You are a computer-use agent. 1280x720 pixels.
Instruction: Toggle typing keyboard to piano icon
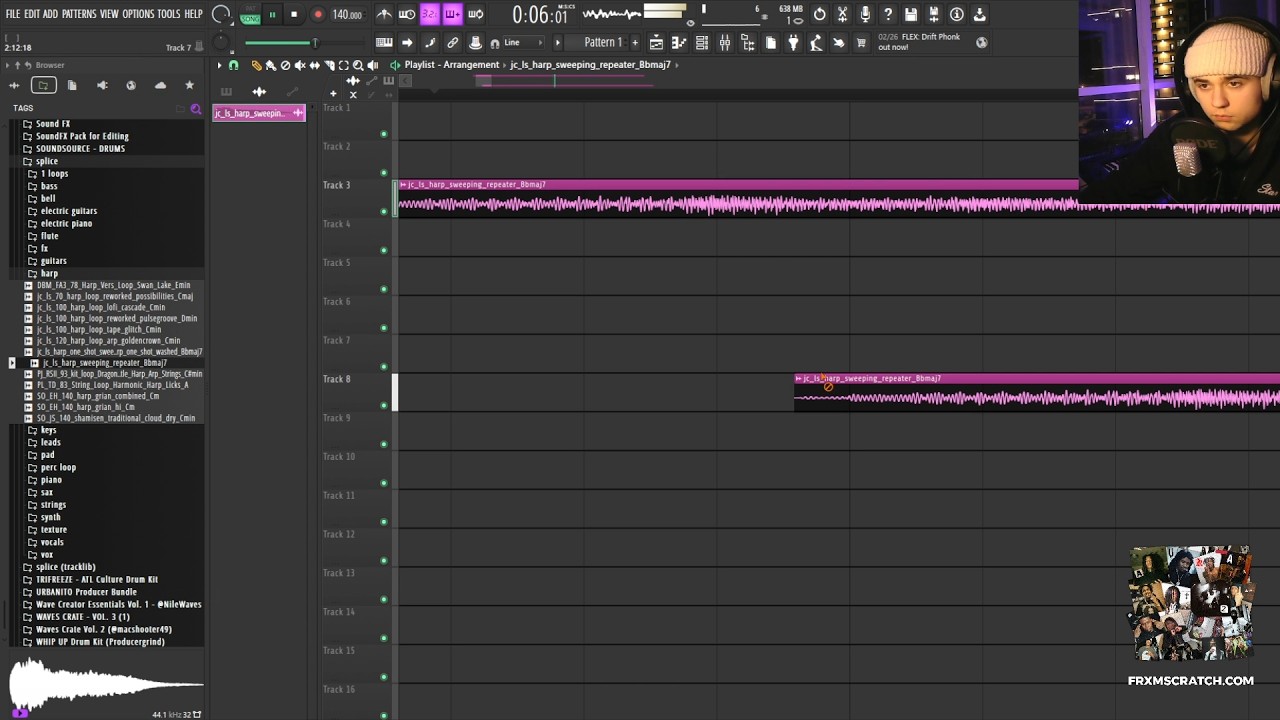coord(384,42)
